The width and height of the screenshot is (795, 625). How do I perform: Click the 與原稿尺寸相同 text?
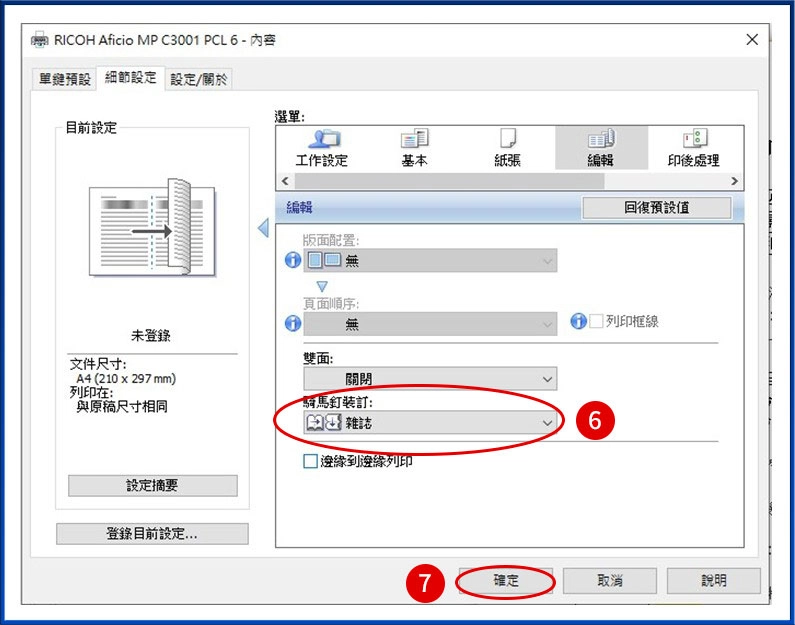(122, 407)
